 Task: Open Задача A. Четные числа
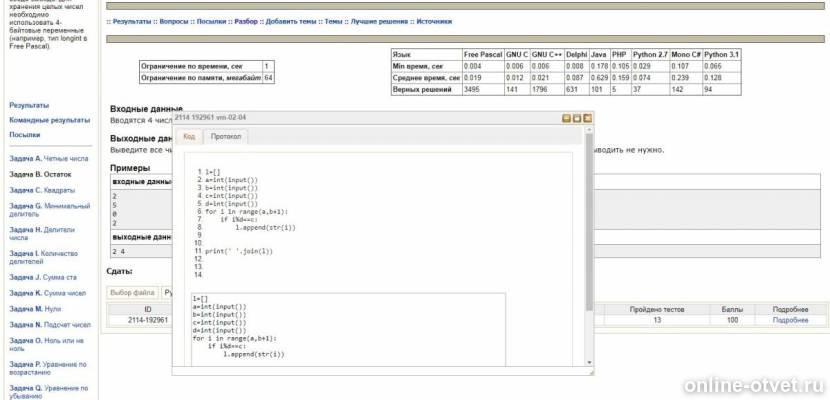click(49, 159)
